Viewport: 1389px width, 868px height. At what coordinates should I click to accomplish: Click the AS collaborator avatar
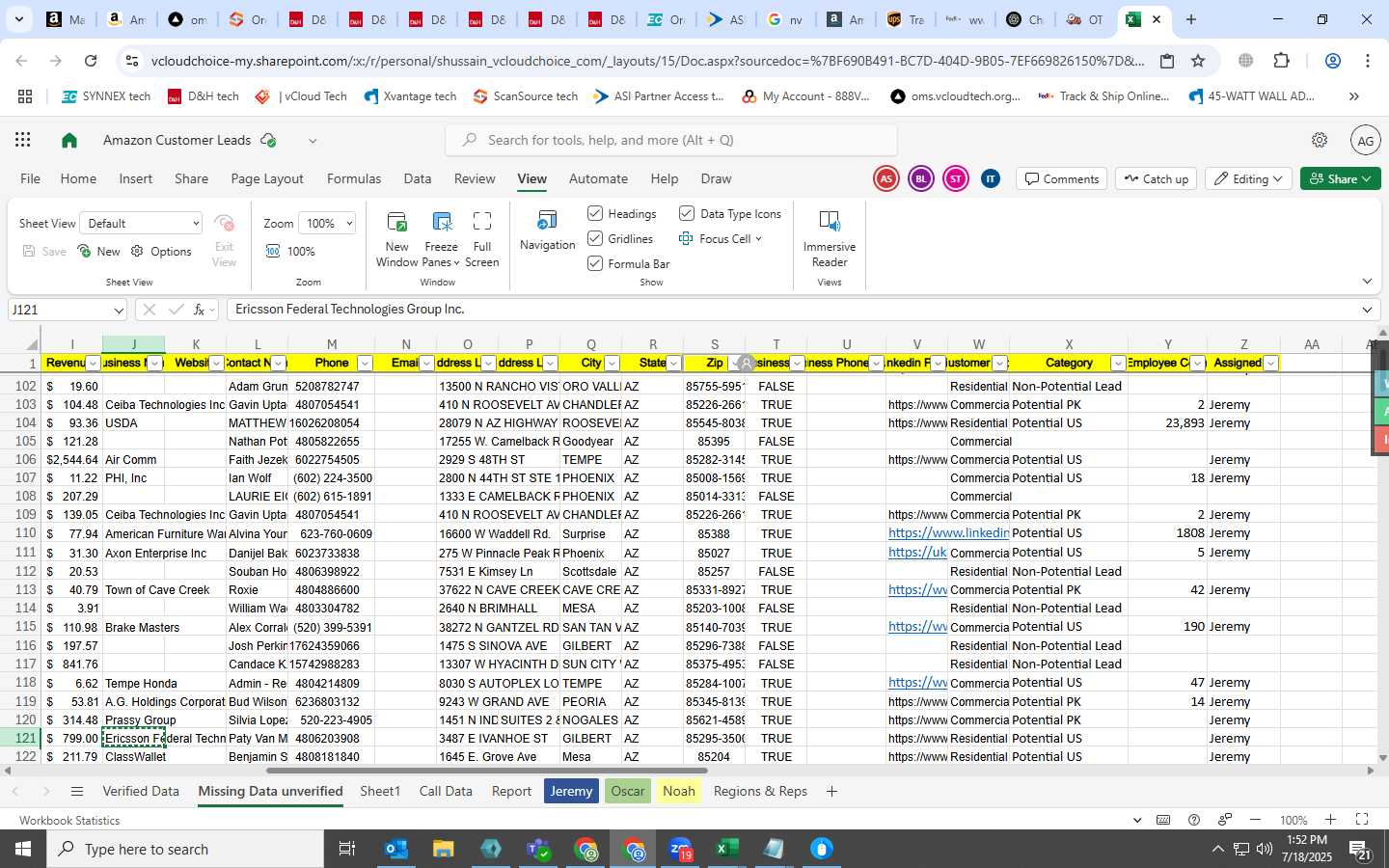point(885,178)
